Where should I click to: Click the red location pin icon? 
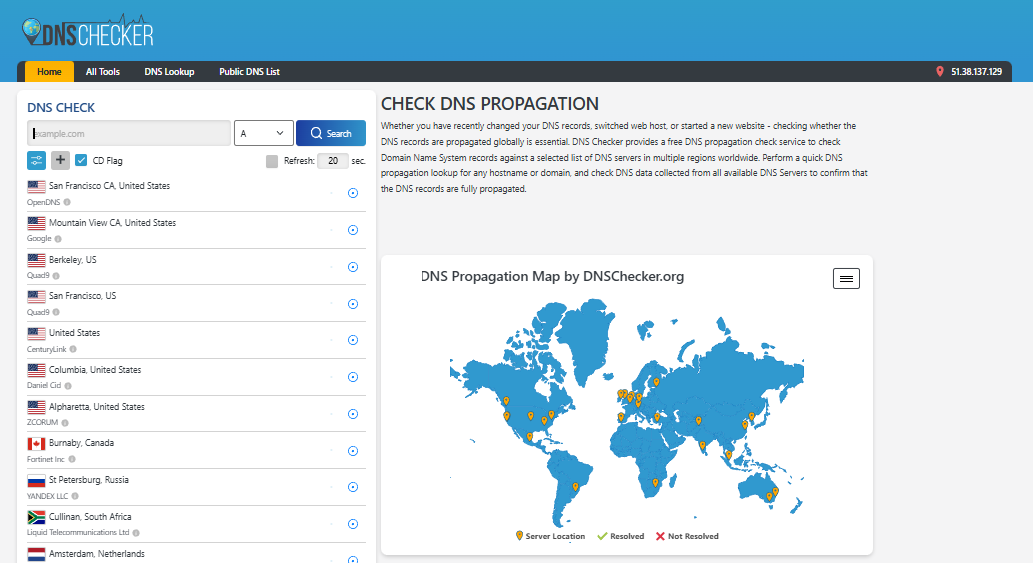tap(939, 72)
